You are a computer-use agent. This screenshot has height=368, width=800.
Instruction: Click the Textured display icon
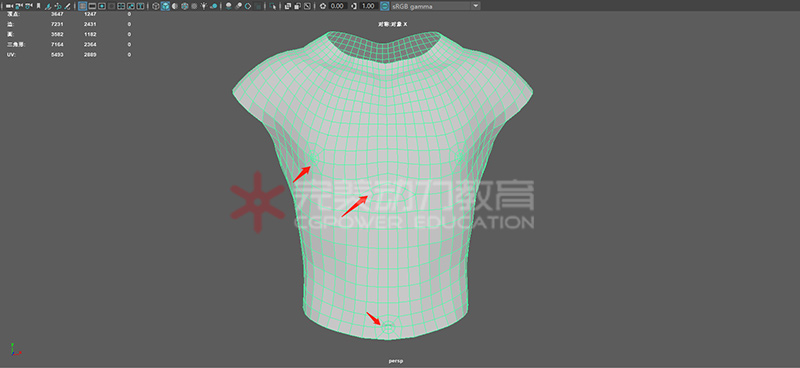pyautogui.click(x=184, y=6)
